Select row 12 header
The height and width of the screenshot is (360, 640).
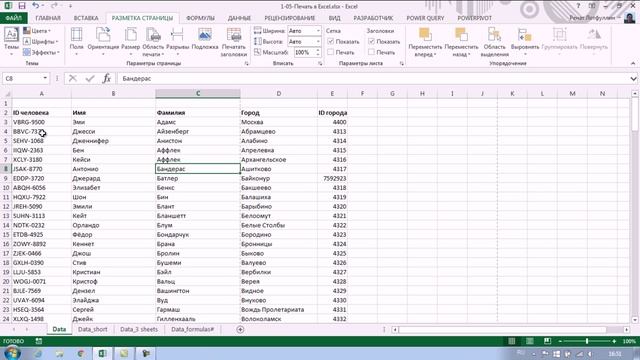click(6, 207)
